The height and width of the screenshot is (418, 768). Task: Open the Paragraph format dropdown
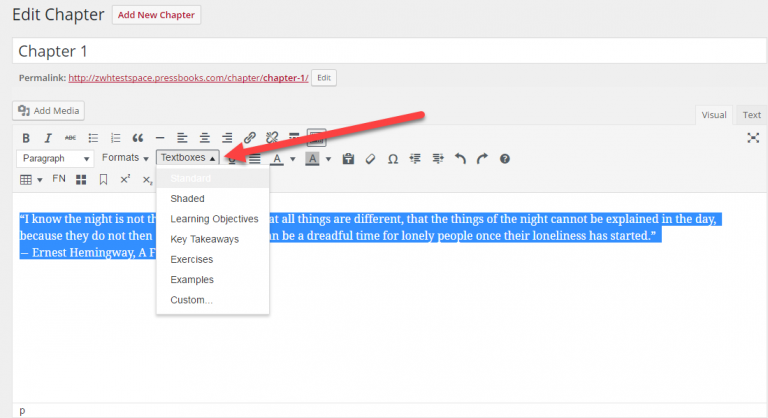click(55, 159)
